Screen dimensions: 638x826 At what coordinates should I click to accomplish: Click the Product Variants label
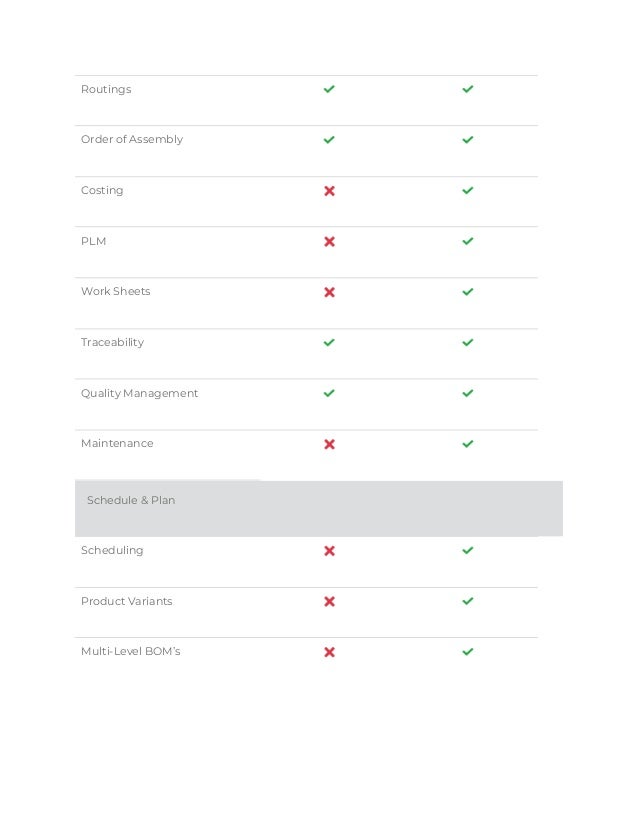pos(126,601)
